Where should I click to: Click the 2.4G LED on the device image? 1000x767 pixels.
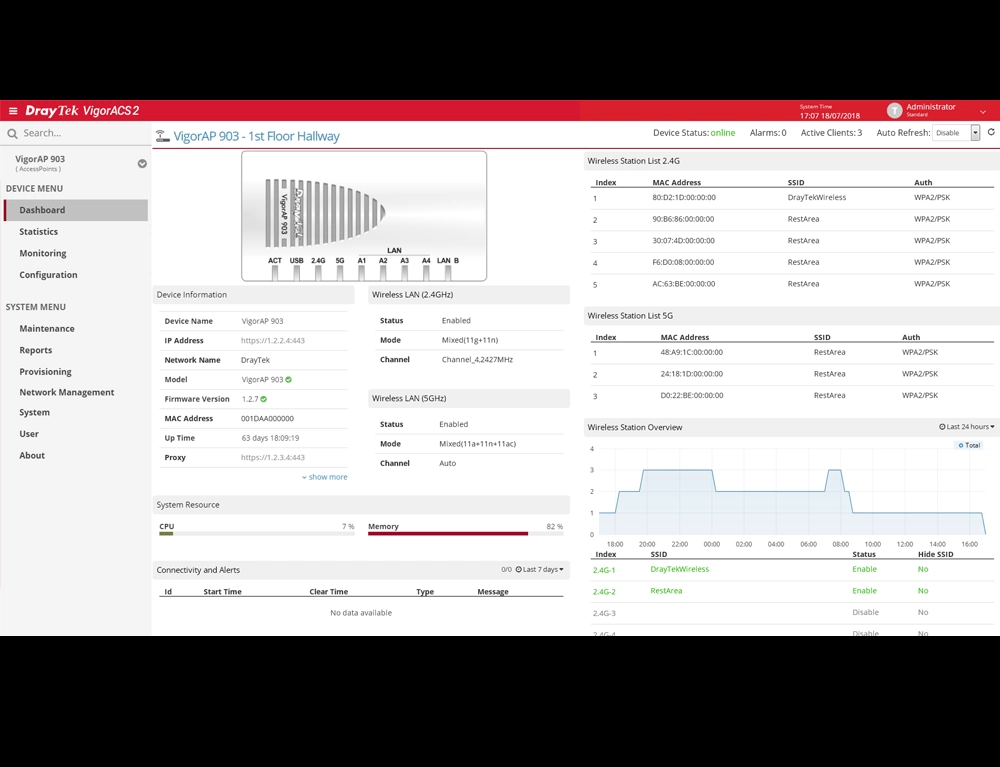(318, 273)
